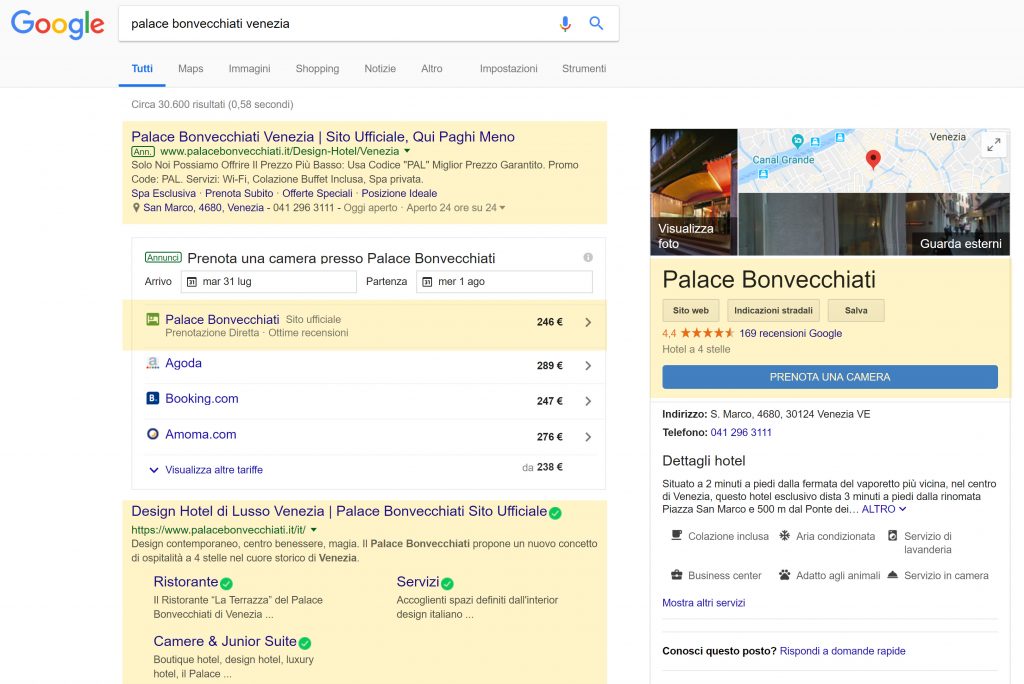Image resolution: width=1024 pixels, height=684 pixels.
Task: Click the blue magnifier search icon
Action: [596, 23]
